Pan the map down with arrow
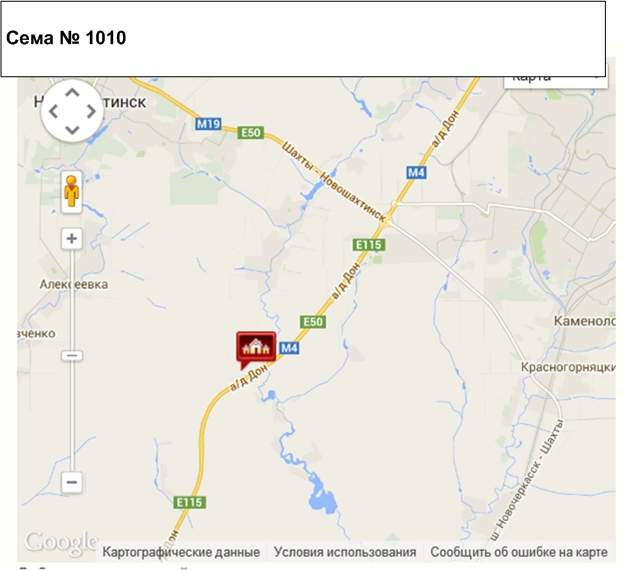624x570 pixels. [72, 129]
